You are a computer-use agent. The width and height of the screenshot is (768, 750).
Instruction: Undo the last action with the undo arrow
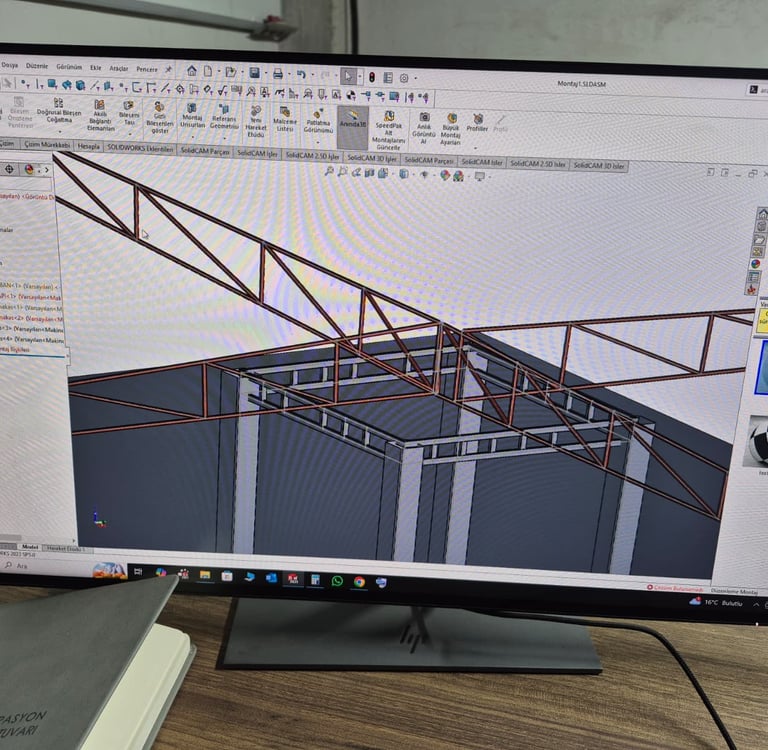[301, 74]
